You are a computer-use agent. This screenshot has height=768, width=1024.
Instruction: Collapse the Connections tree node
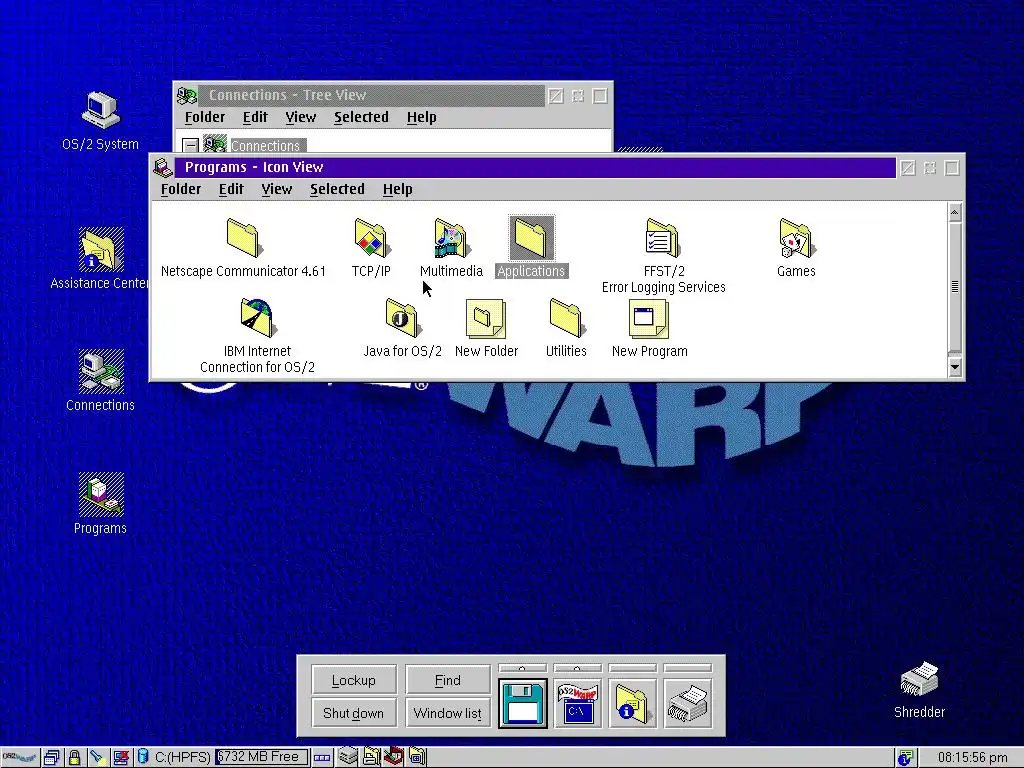coord(190,145)
